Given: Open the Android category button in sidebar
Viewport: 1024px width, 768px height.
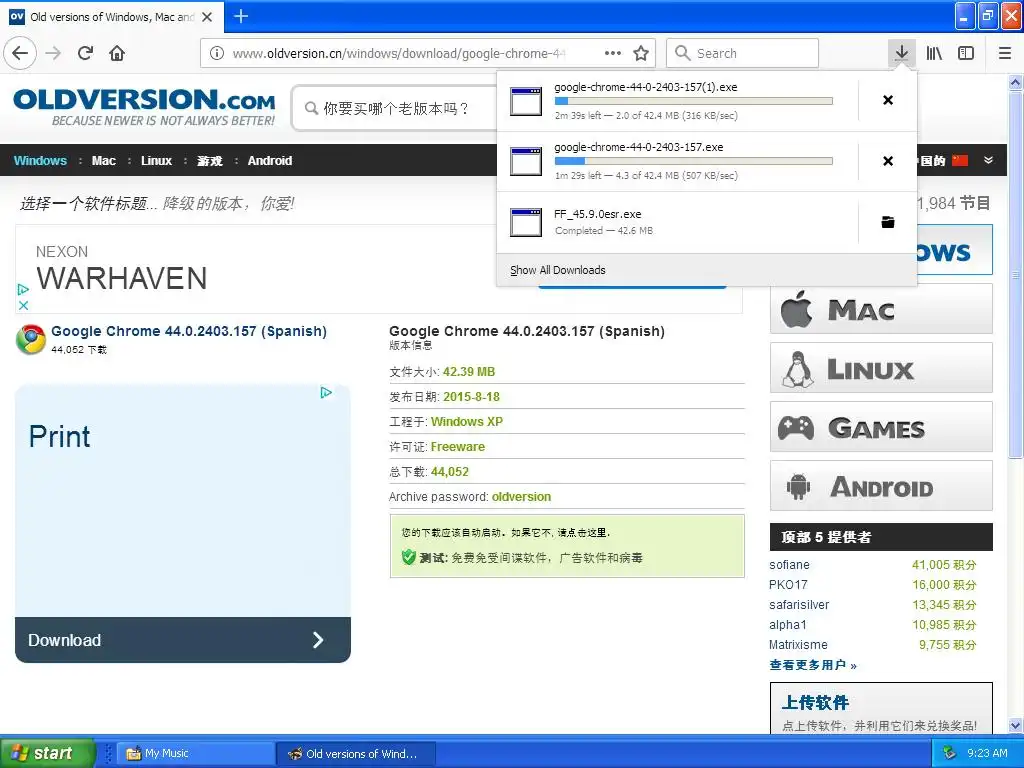Looking at the screenshot, I should coord(881,486).
